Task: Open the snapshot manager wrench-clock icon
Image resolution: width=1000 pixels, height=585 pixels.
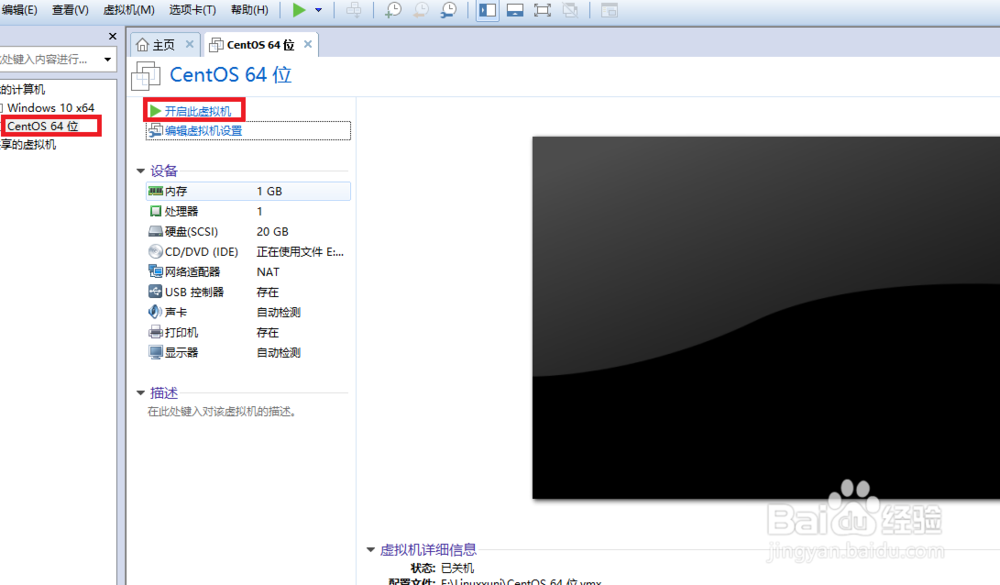Action: (x=449, y=10)
